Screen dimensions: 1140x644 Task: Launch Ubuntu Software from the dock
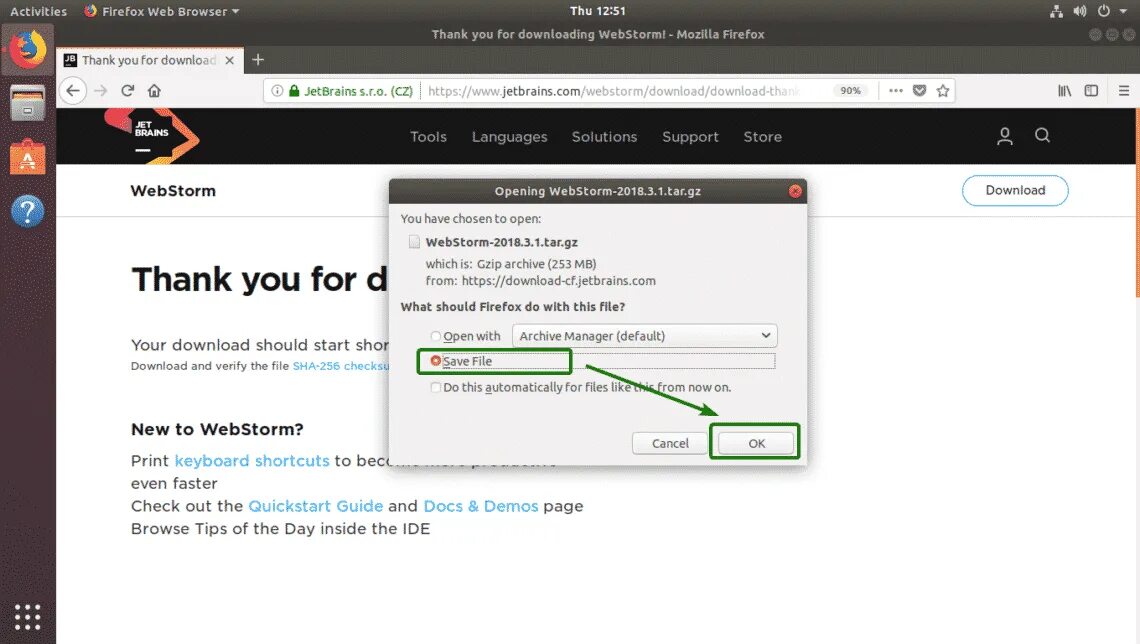tap(28, 157)
